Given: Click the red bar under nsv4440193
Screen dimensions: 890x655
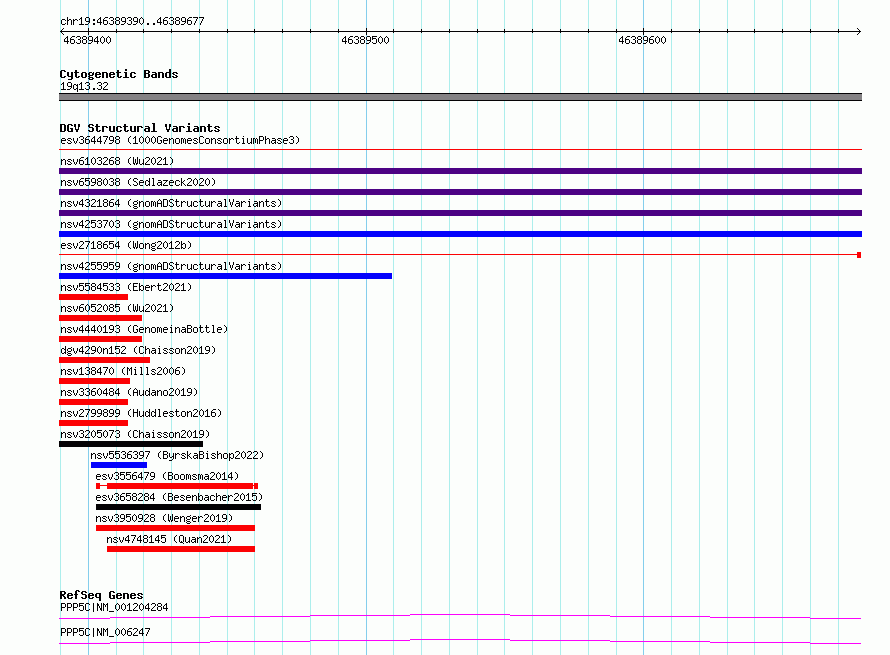Looking at the screenshot, I should point(100,339).
